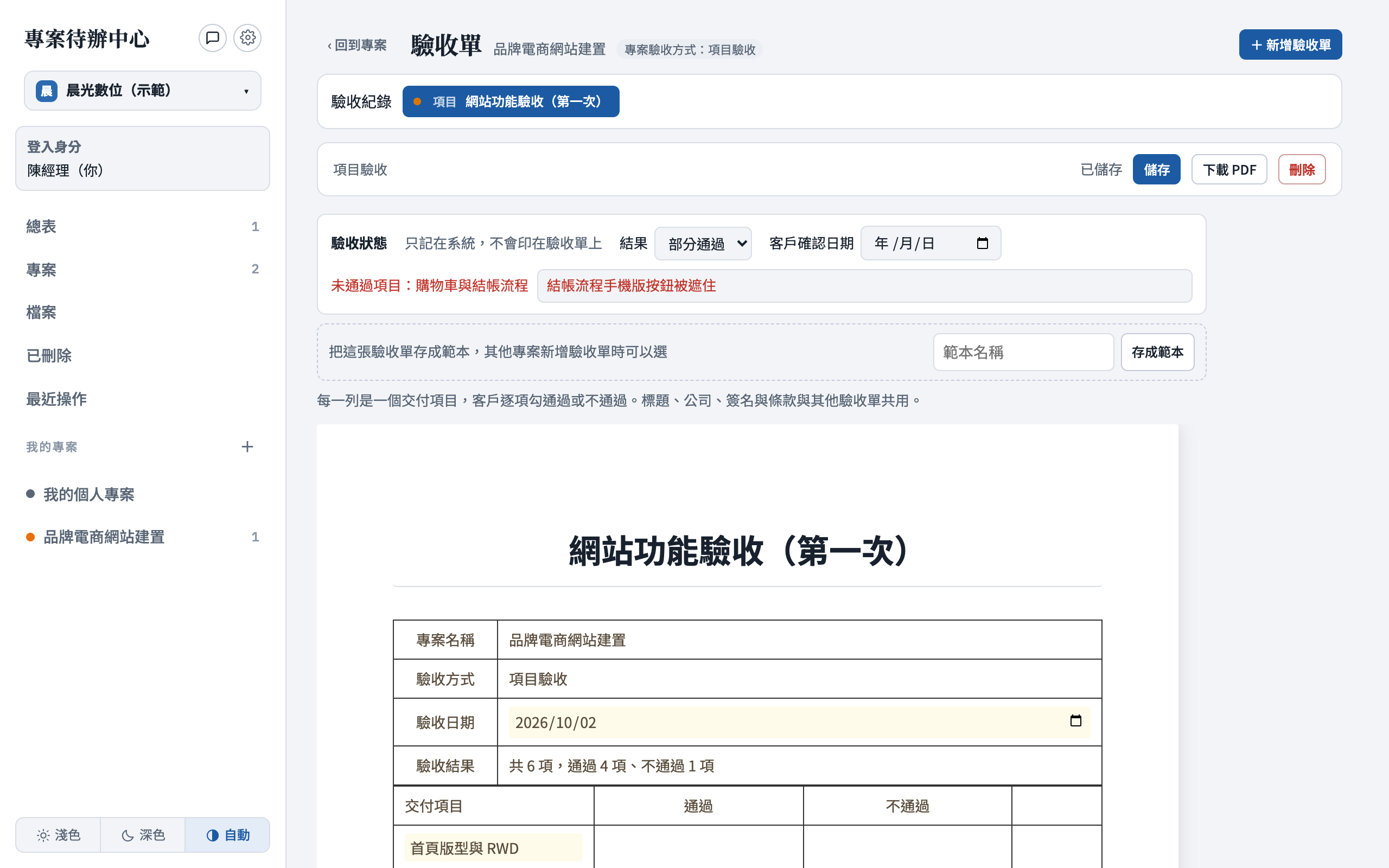Viewport: 1389px width, 868px height.
Task: Switch theme to 淺色 light mode
Action: [x=58, y=835]
